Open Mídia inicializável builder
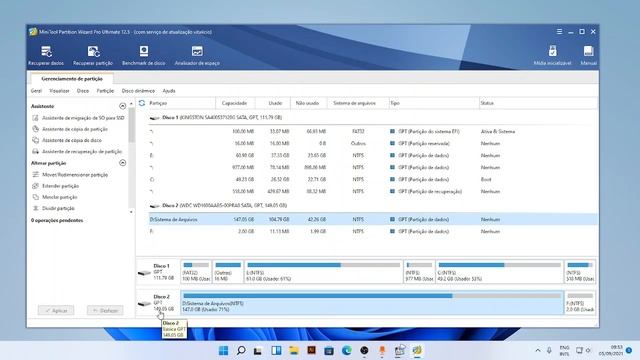This screenshot has height=360, width=640. [552, 56]
